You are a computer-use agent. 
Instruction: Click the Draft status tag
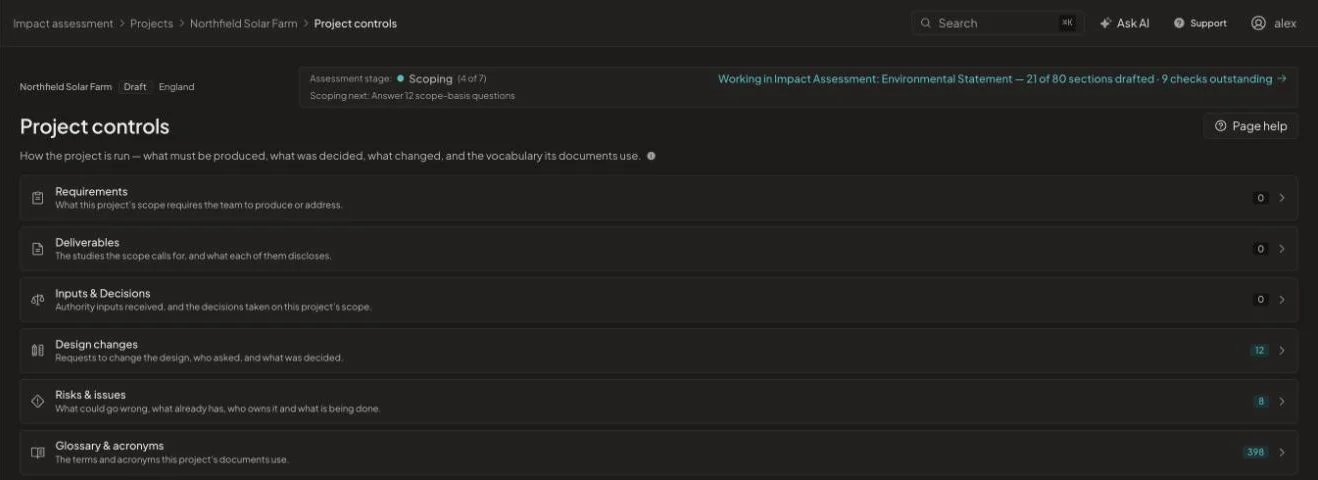[135, 87]
